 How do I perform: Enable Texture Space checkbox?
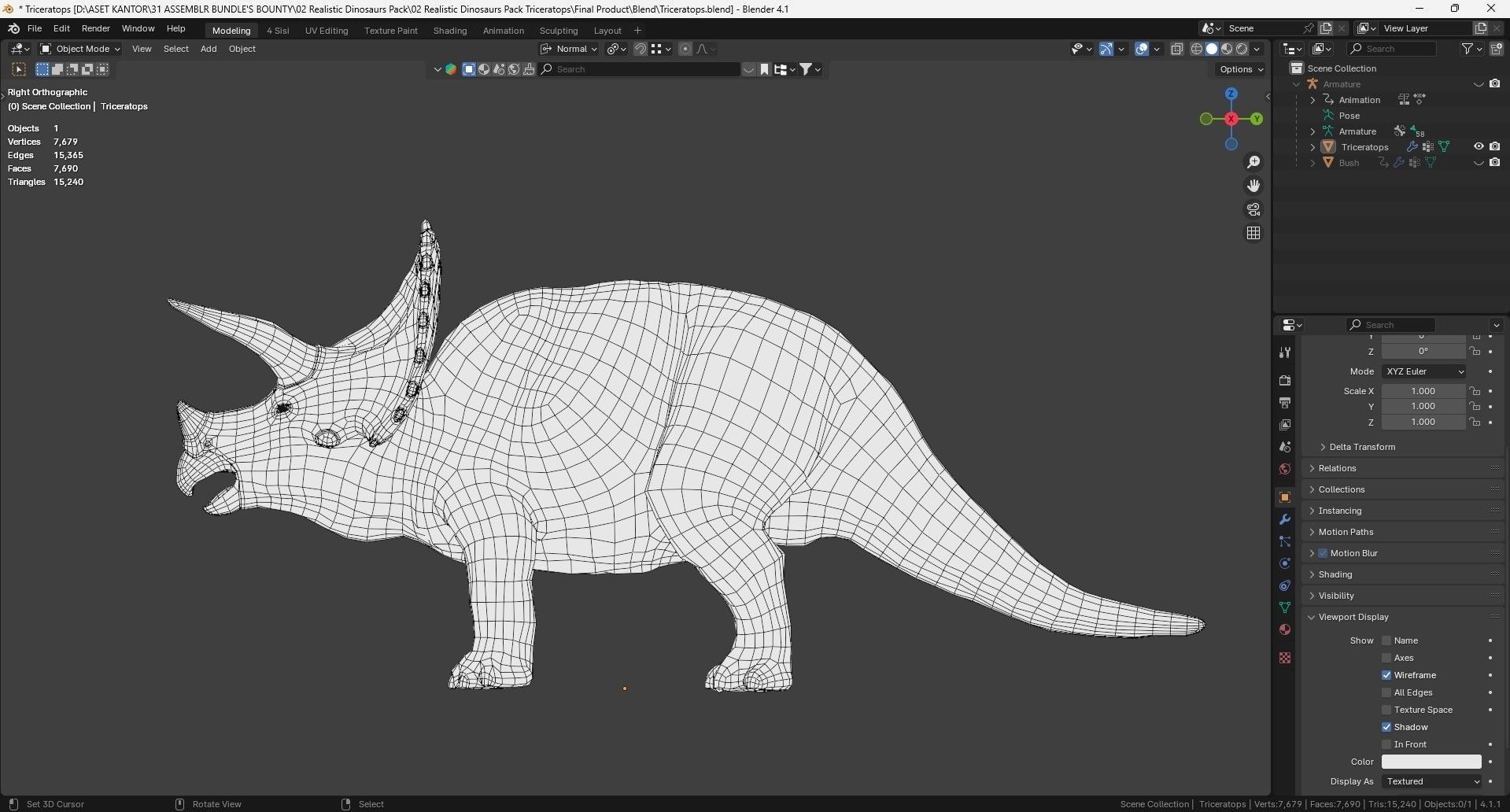click(1386, 710)
